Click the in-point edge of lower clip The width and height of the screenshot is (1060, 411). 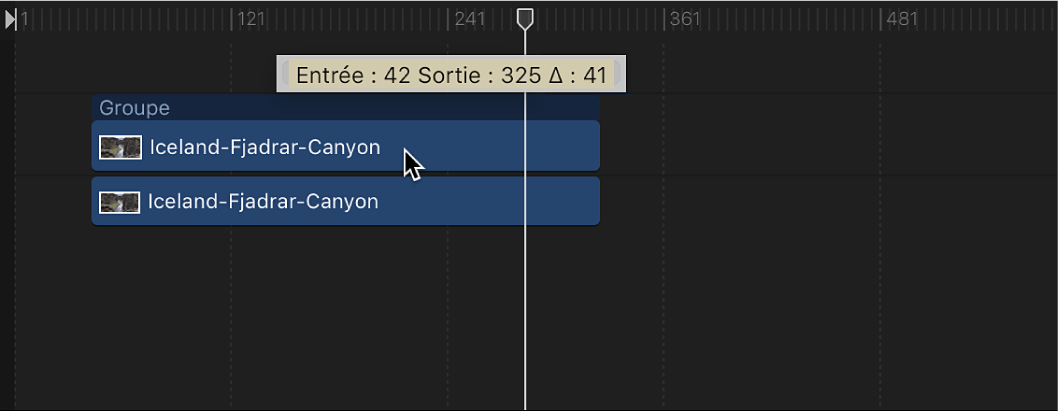point(94,201)
